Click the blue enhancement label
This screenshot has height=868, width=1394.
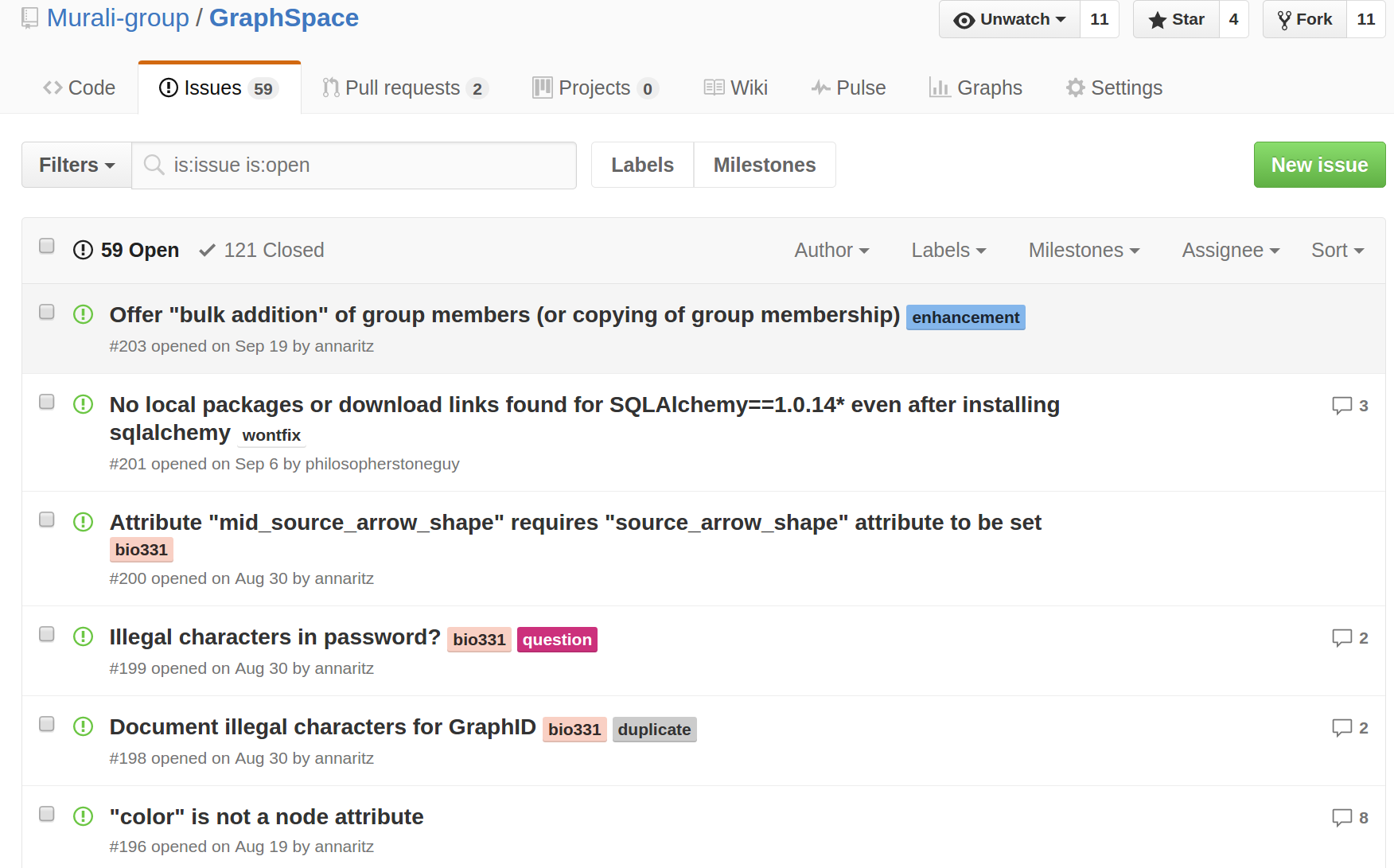click(x=965, y=317)
